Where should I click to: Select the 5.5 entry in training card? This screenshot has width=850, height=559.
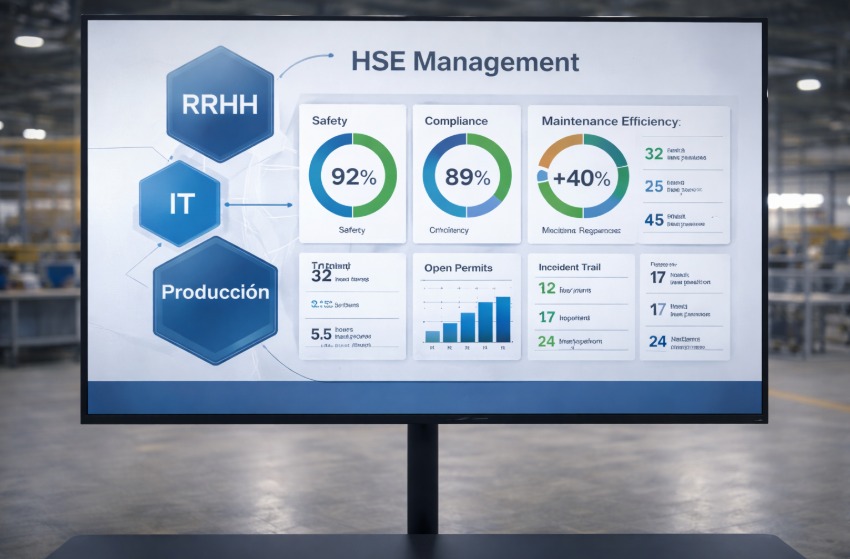[x=321, y=334]
